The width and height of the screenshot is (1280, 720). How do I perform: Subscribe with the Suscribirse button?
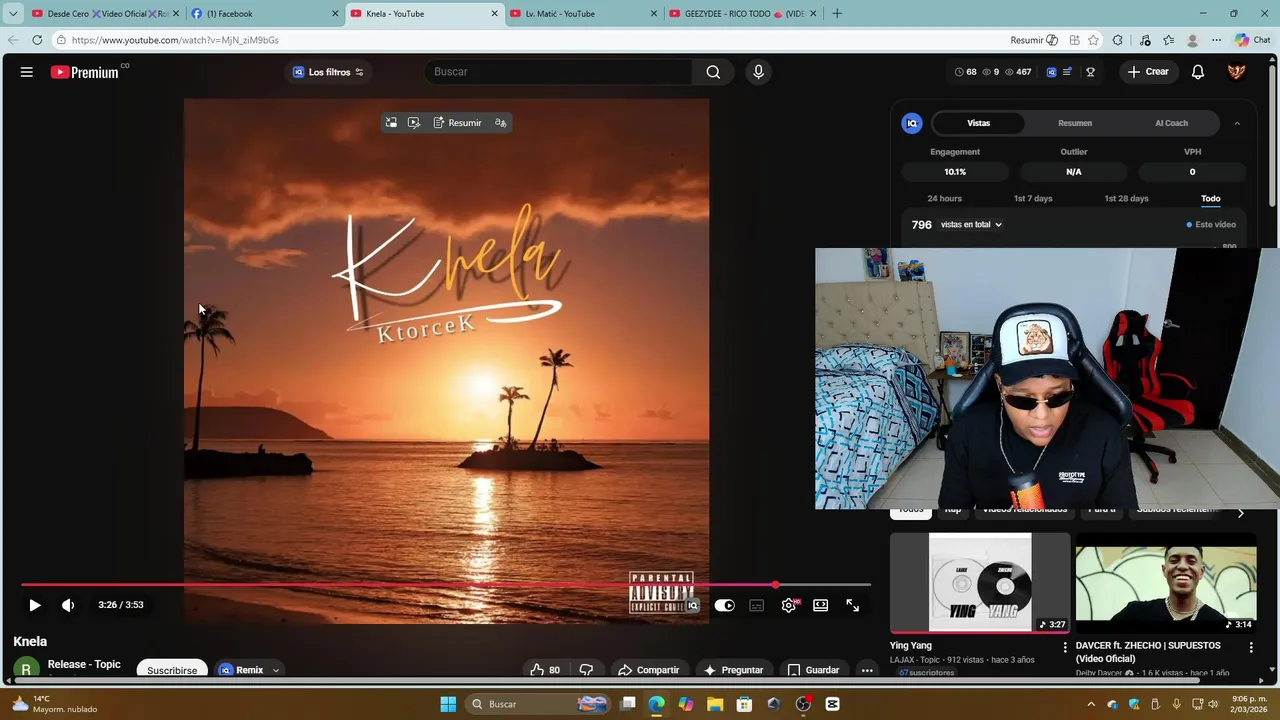point(172,670)
